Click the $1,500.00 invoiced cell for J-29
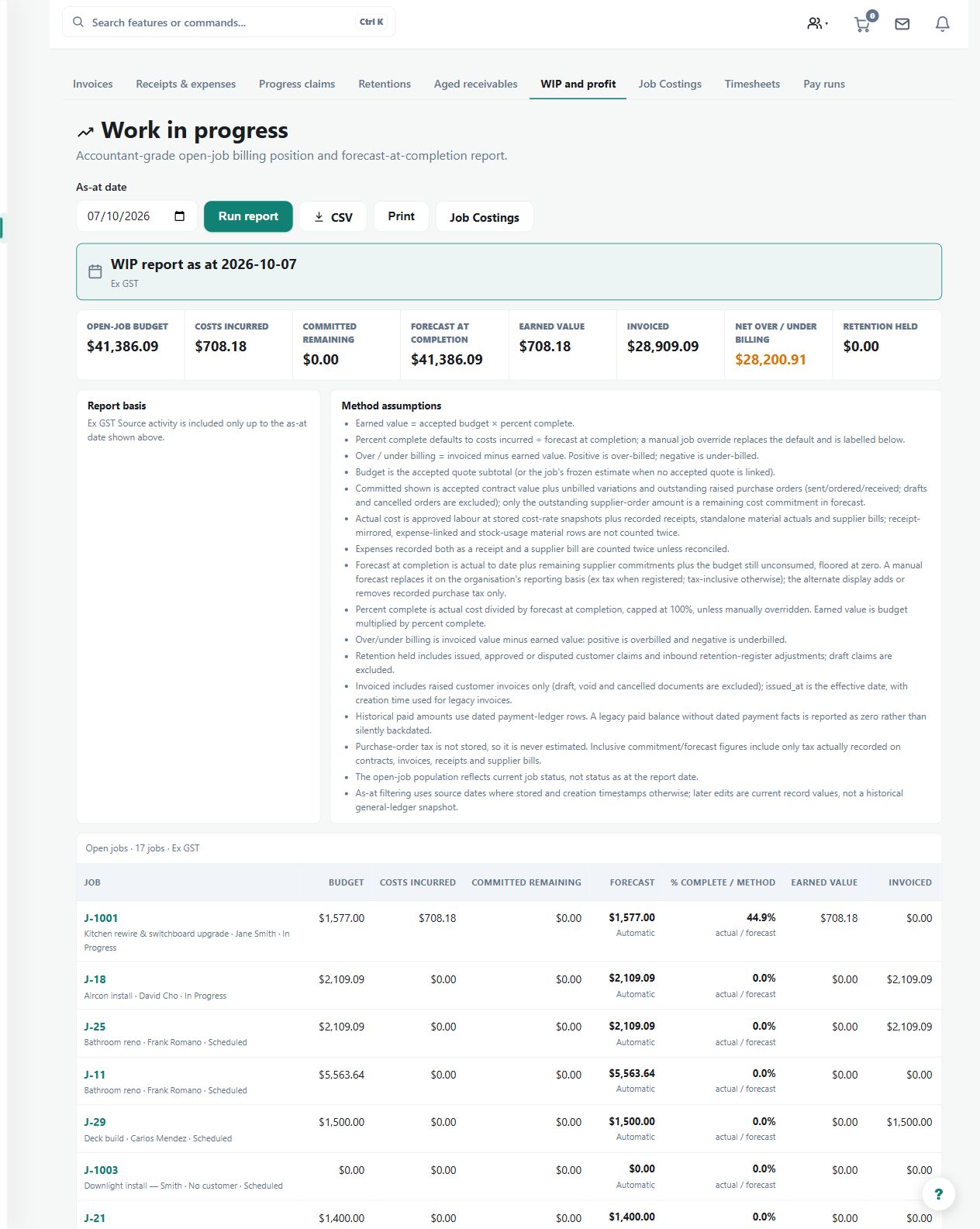 909,1122
